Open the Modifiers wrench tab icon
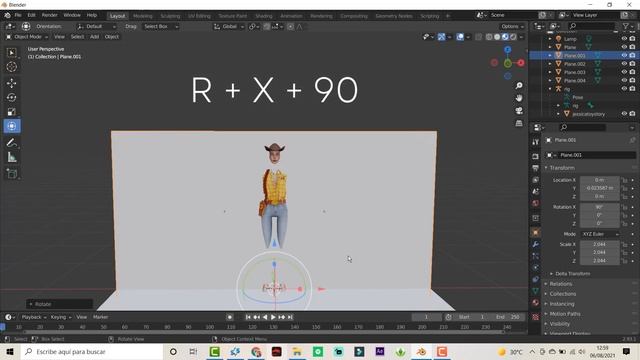Viewport: 640px width, 360px height. tap(536, 244)
